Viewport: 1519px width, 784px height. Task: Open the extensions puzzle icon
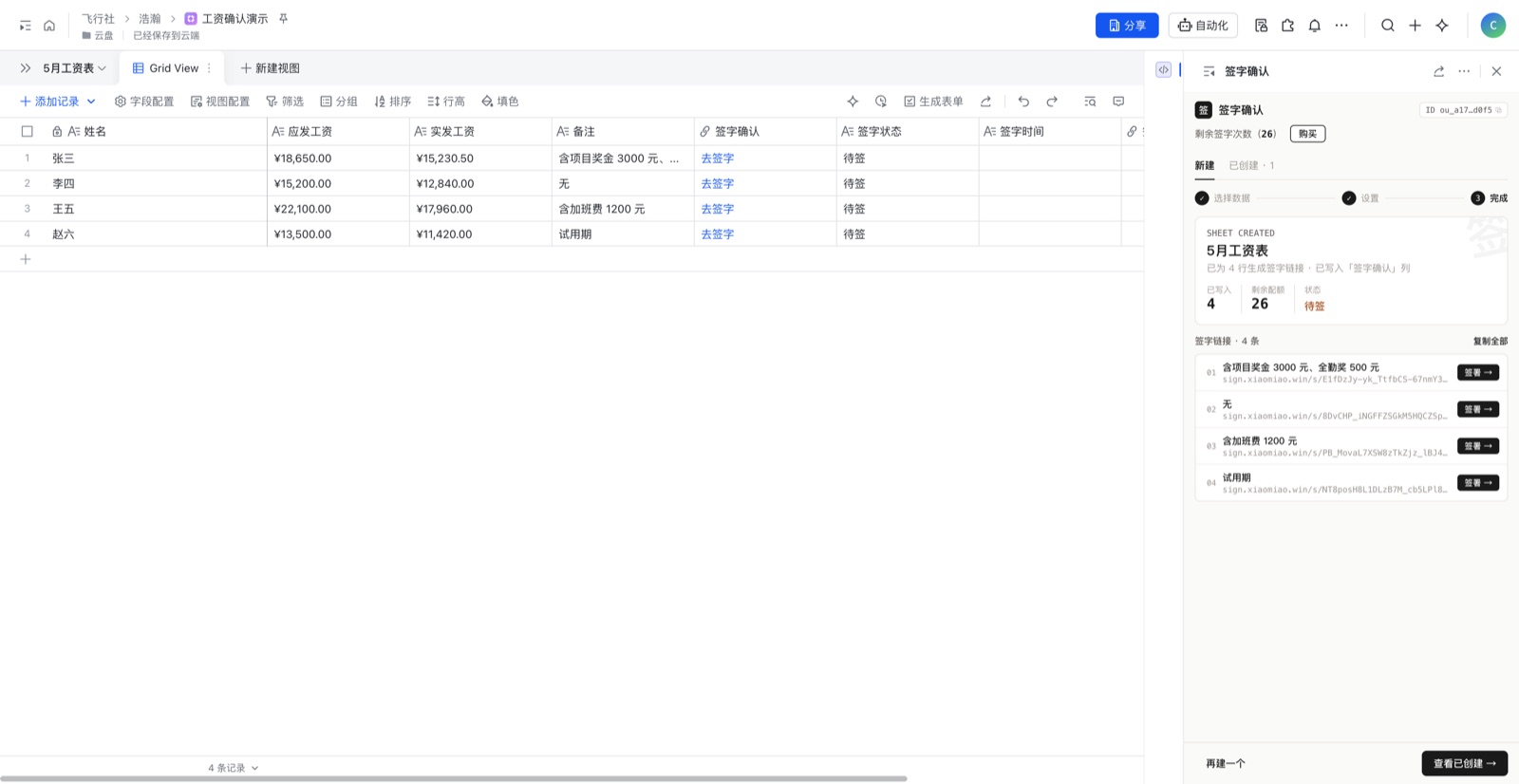click(x=1287, y=26)
